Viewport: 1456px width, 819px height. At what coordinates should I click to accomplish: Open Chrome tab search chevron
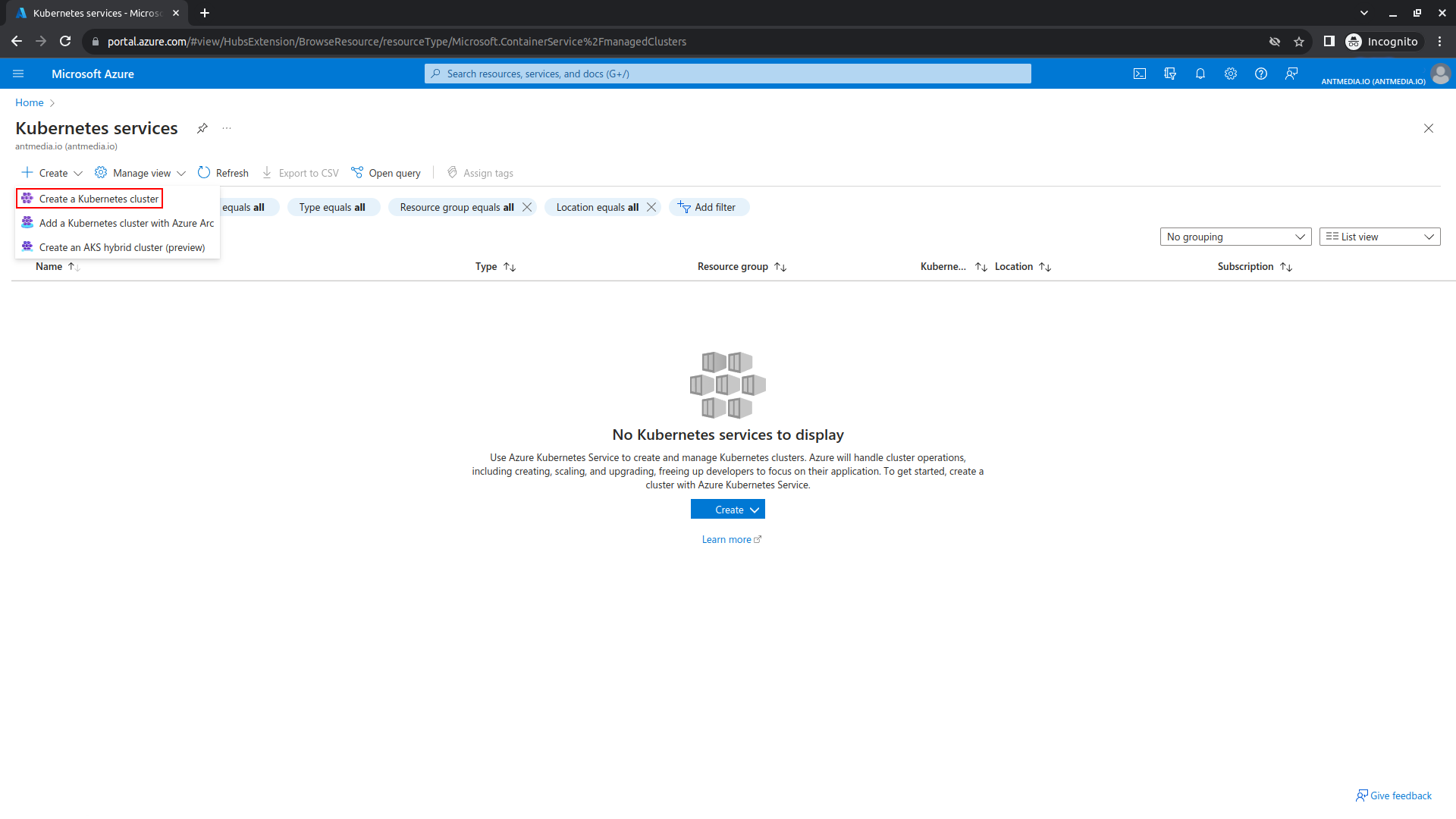click(1364, 13)
